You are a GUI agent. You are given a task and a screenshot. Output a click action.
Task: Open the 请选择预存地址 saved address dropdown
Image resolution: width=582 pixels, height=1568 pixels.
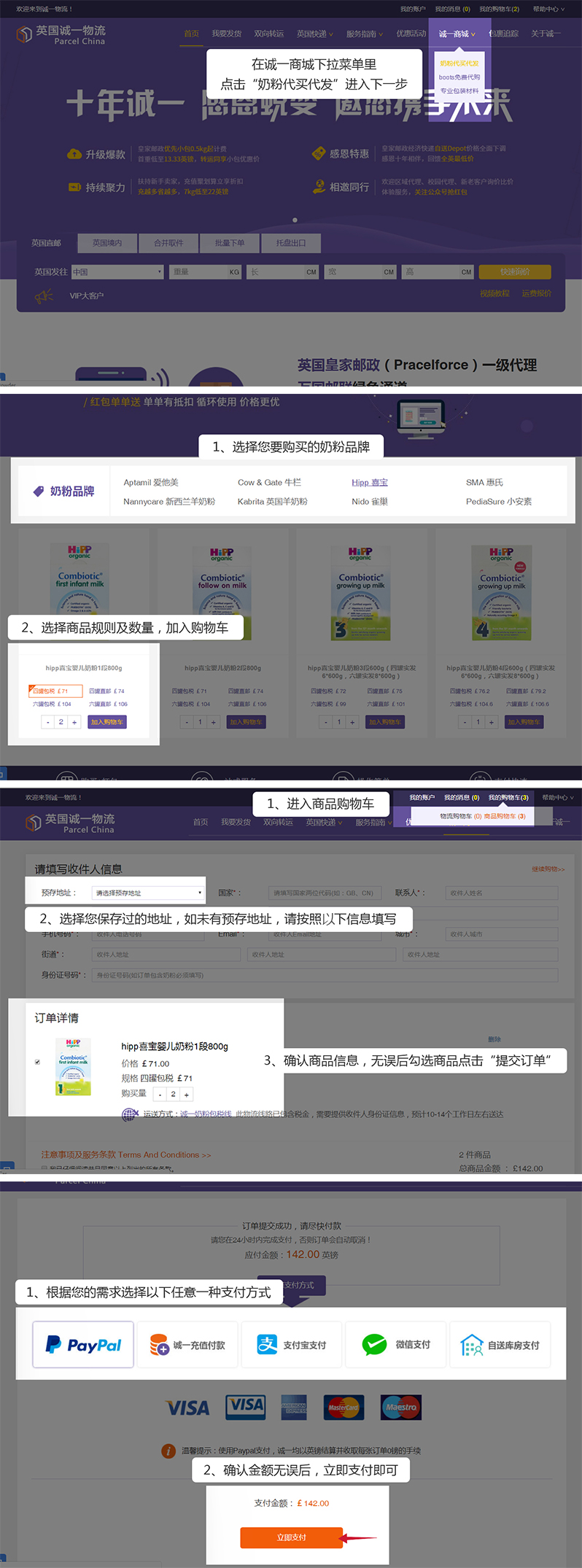[x=148, y=893]
